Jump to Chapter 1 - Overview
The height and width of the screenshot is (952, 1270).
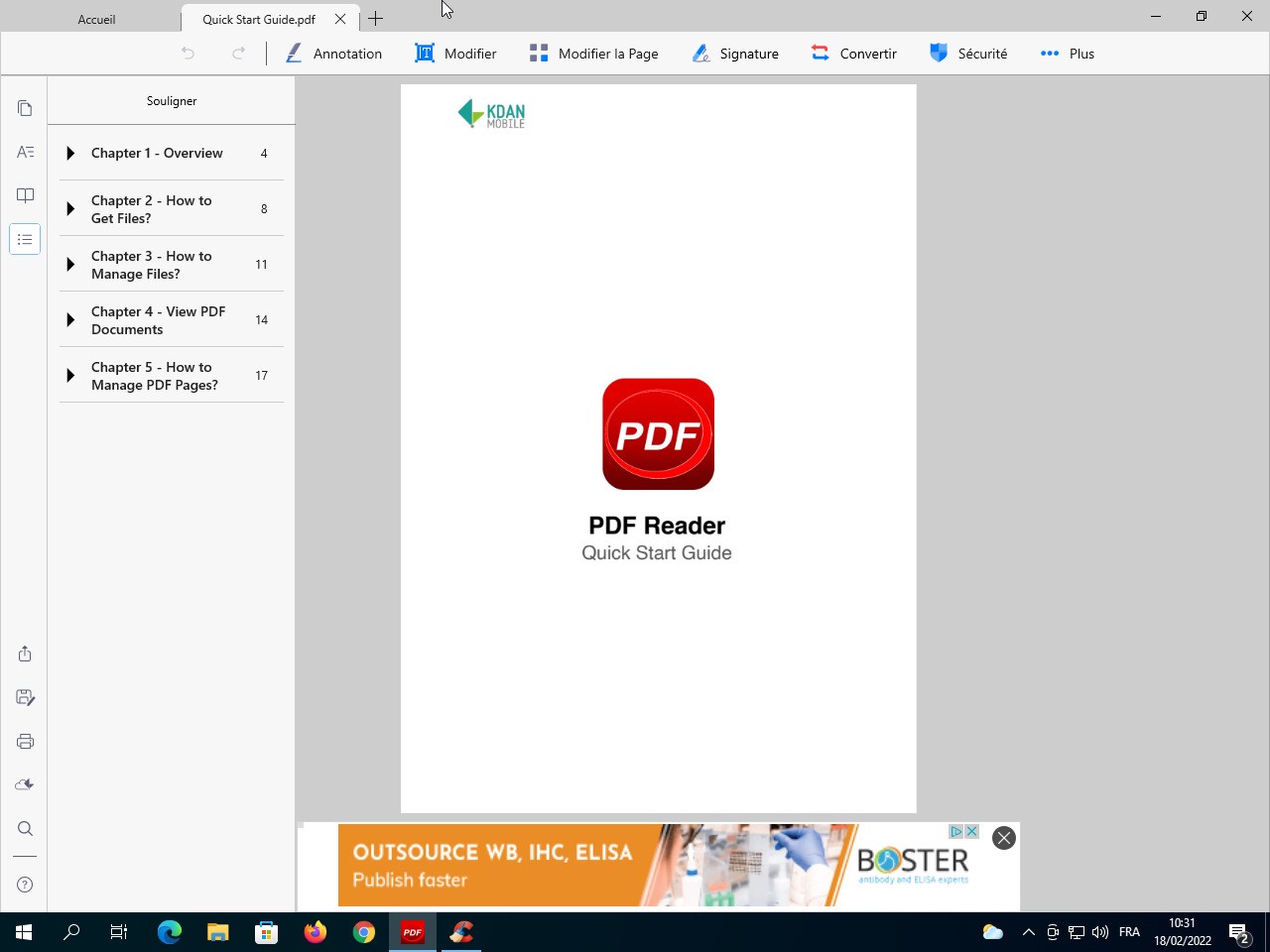tap(157, 153)
